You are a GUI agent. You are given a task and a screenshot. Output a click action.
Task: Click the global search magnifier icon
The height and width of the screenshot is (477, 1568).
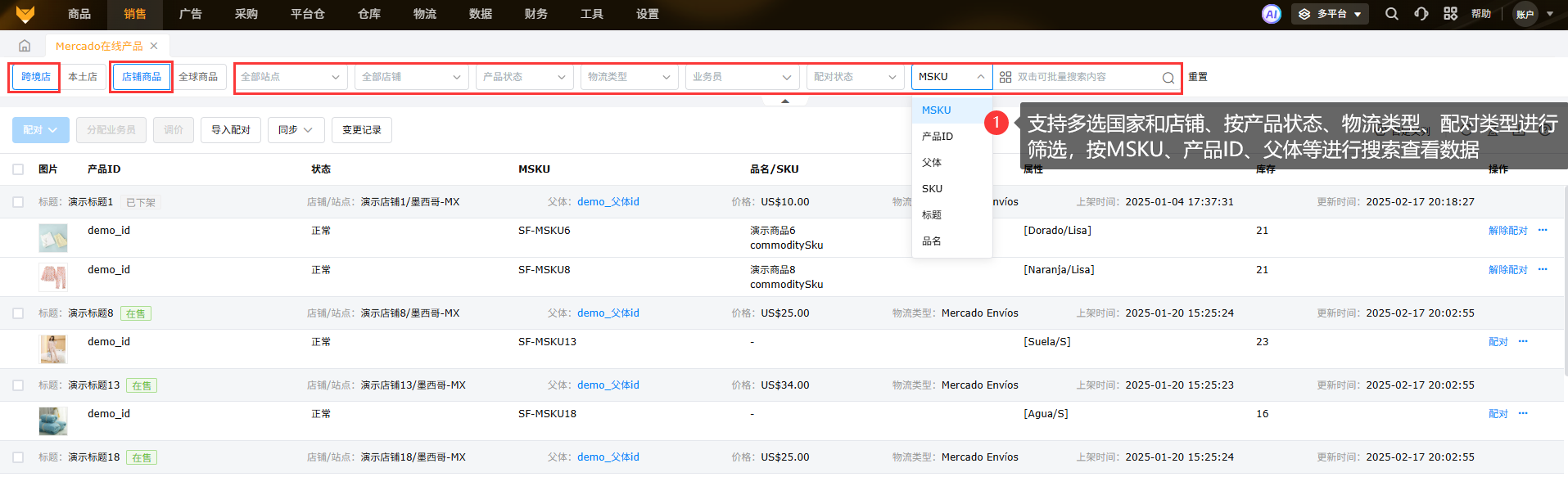pos(1391,14)
